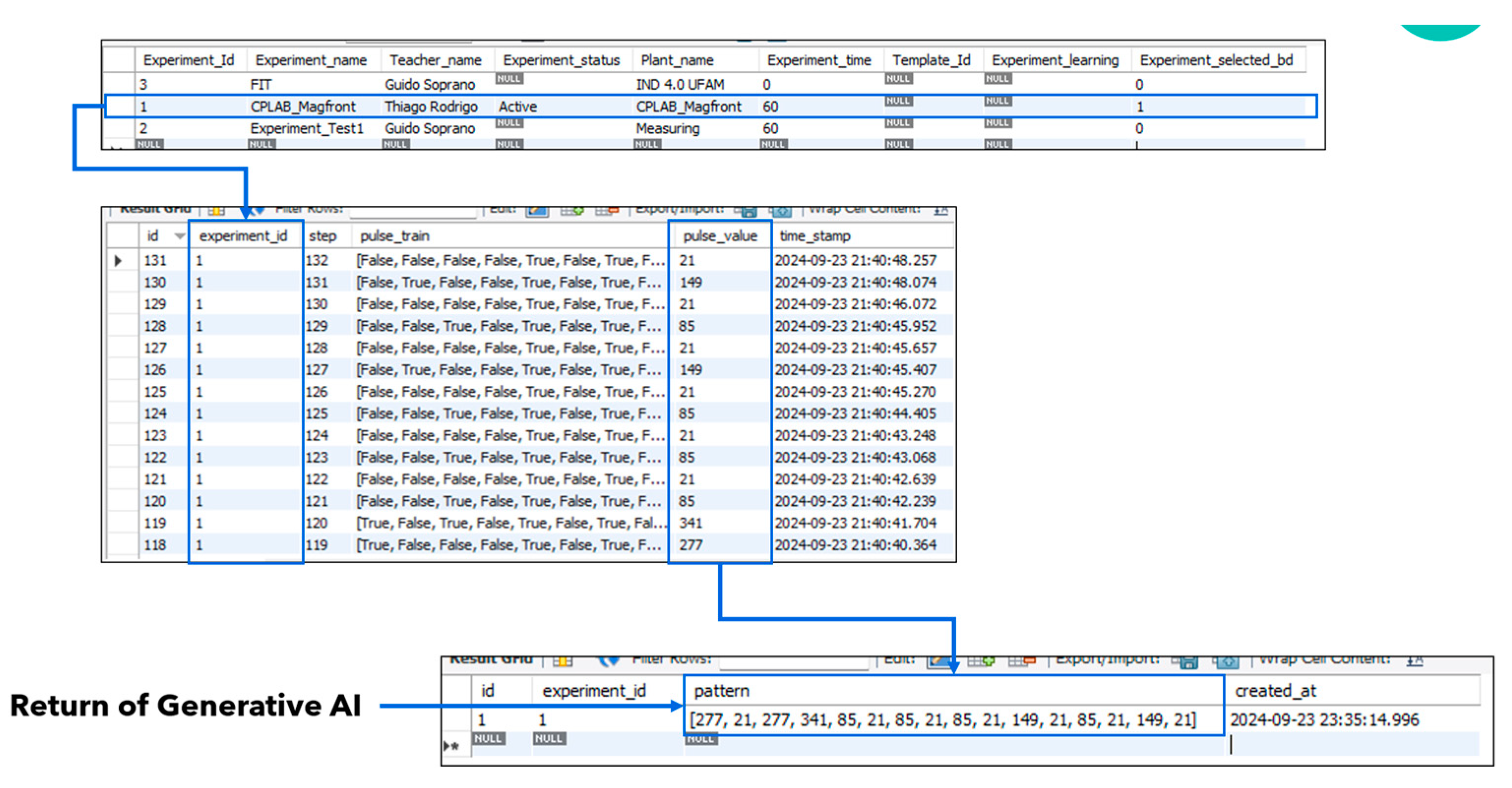The height and width of the screenshot is (788, 1512).
Task: Select CPLAB_Magfront experiment name cell
Action: 303,106
